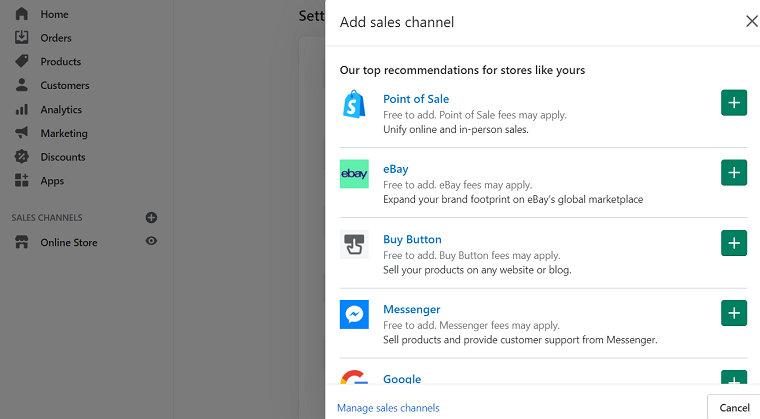Open Online Store sales channel
The width and height of the screenshot is (760, 419).
pos(69,242)
